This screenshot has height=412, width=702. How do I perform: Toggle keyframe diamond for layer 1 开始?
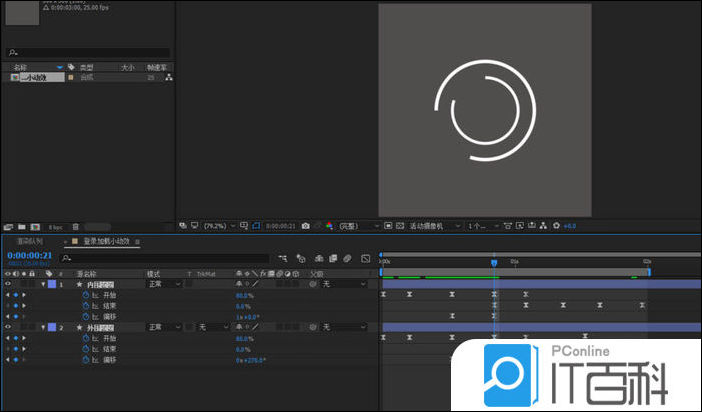pyautogui.click(x=15, y=295)
